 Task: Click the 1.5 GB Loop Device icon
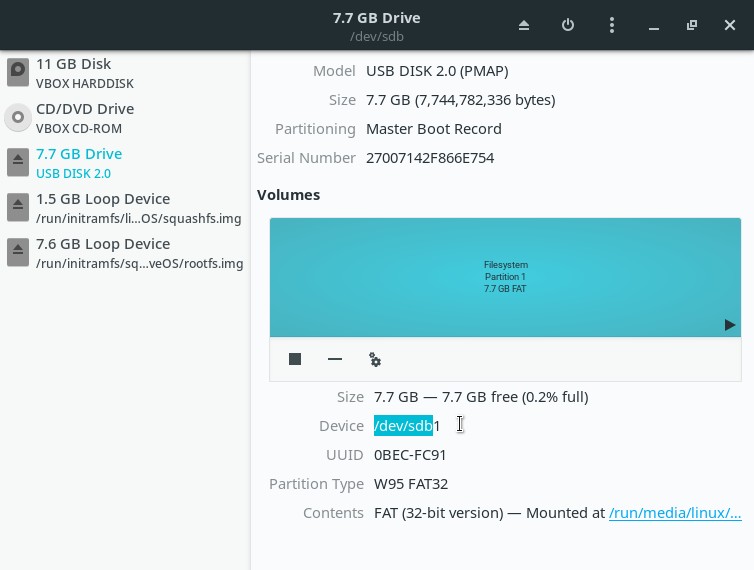(x=18, y=208)
